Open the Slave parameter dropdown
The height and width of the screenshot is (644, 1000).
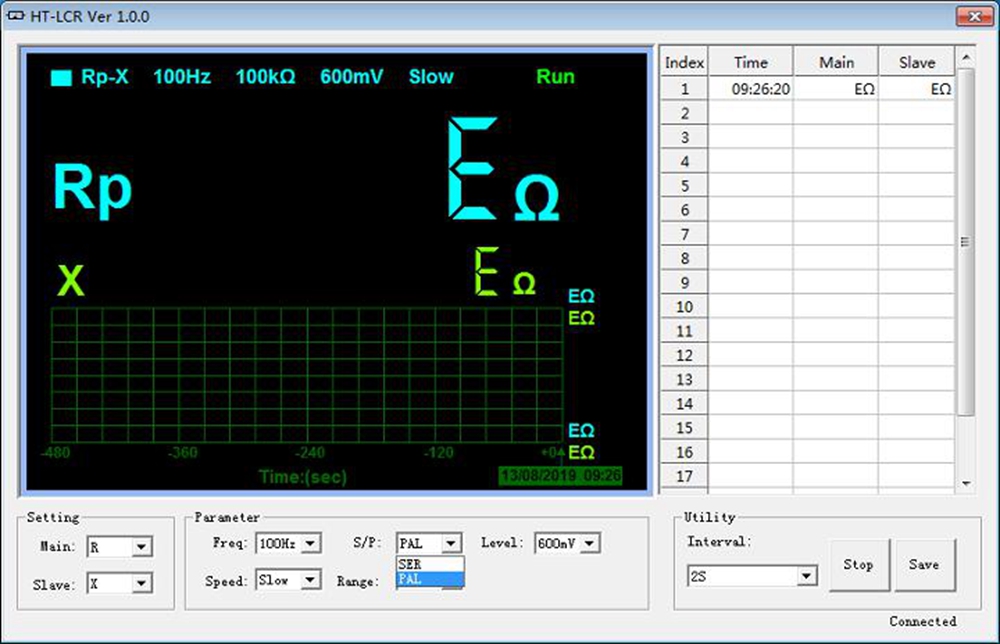tap(141, 583)
